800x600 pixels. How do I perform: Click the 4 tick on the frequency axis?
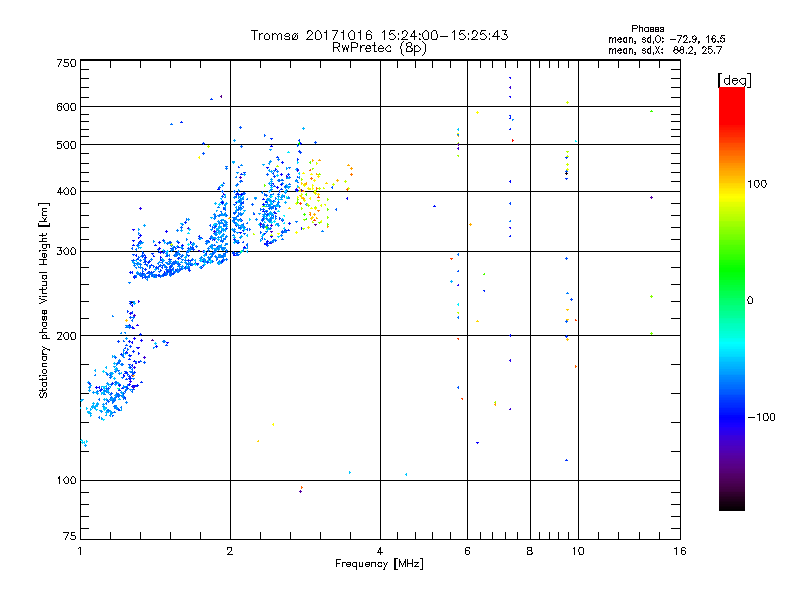pos(380,551)
